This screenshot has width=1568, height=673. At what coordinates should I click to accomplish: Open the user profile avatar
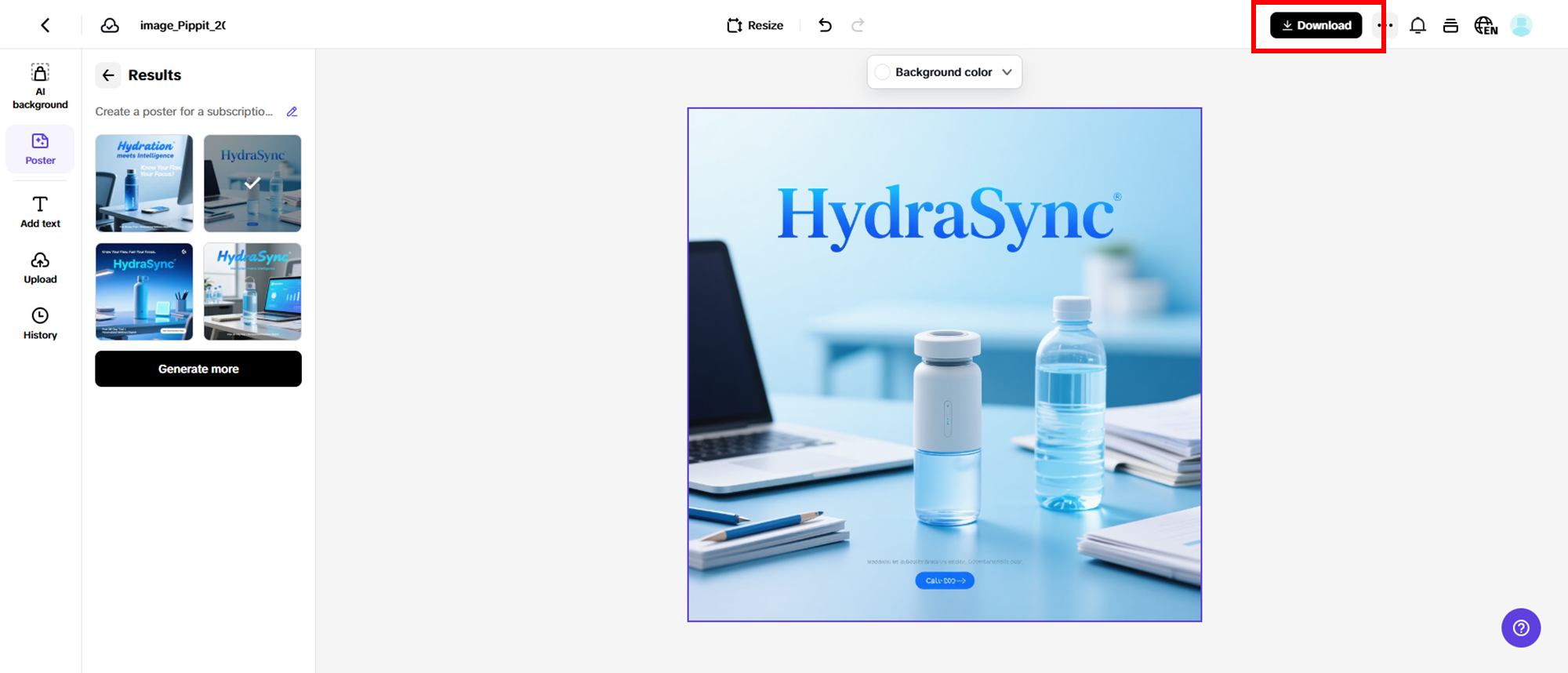click(1521, 25)
